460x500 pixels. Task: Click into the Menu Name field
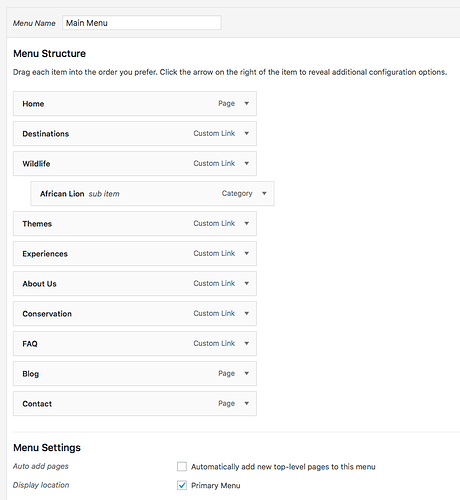(x=142, y=23)
